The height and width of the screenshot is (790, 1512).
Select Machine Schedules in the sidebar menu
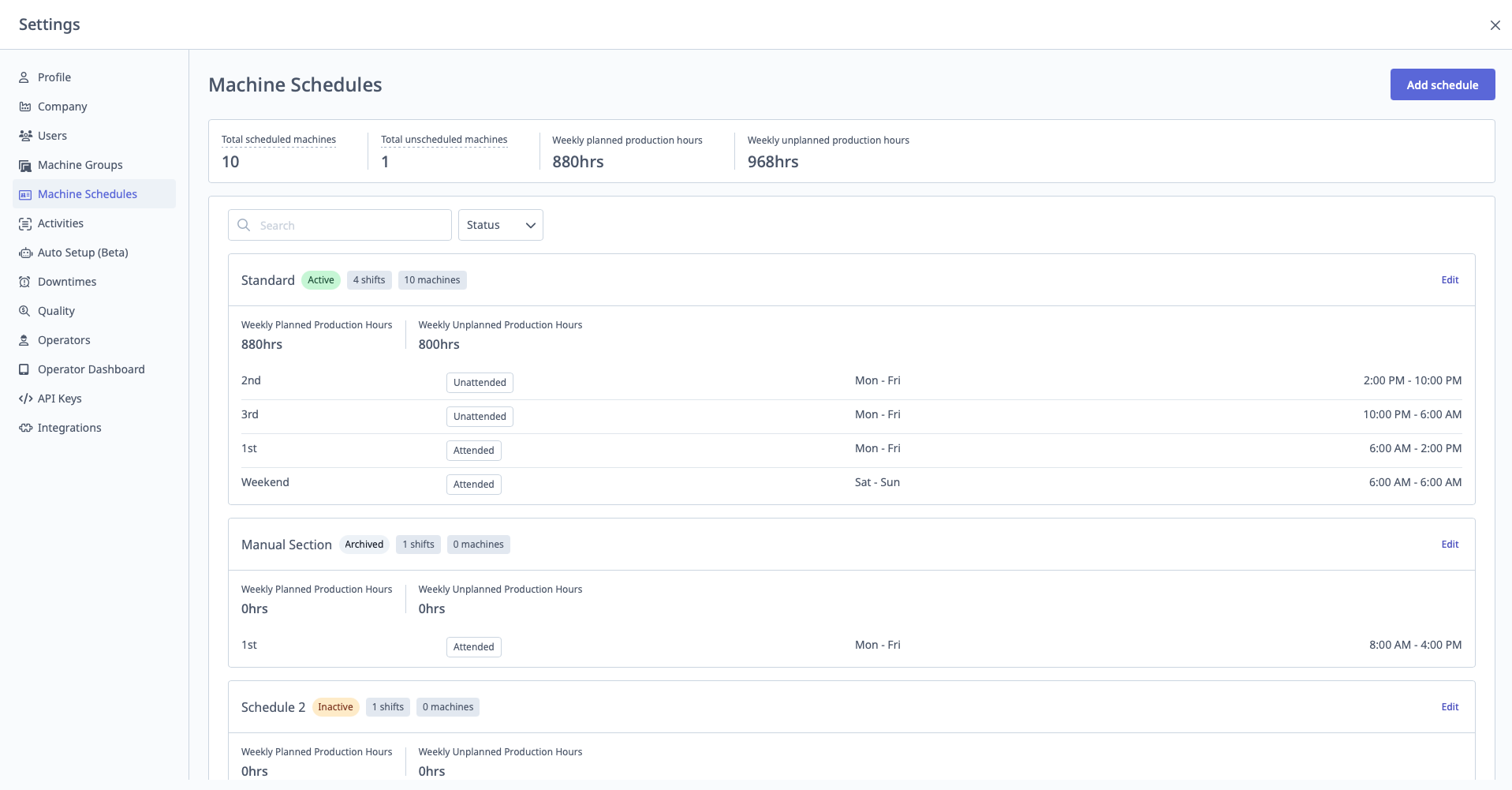coord(87,193)
